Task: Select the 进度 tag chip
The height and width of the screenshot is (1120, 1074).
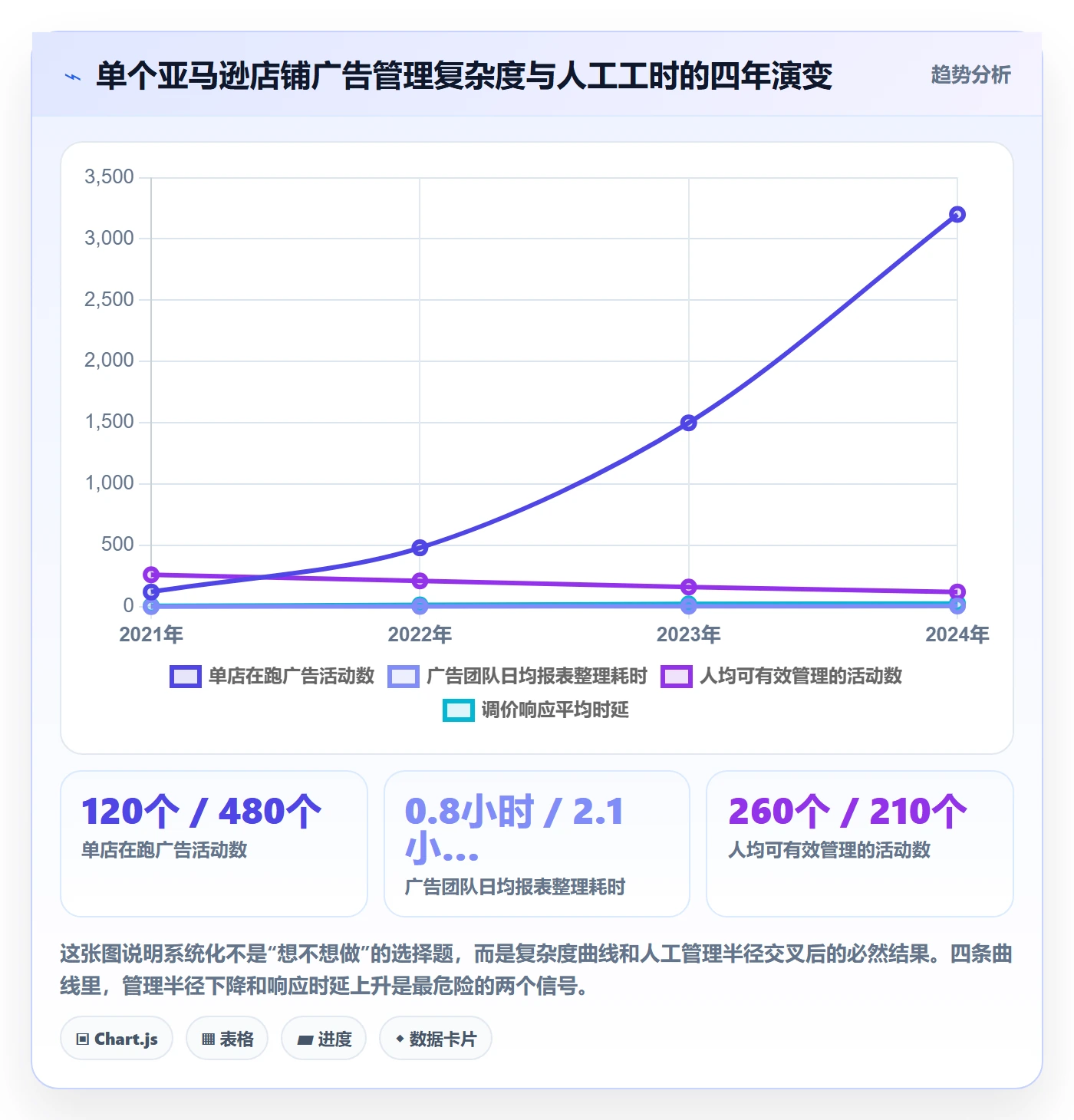Action: point(324,1039)
